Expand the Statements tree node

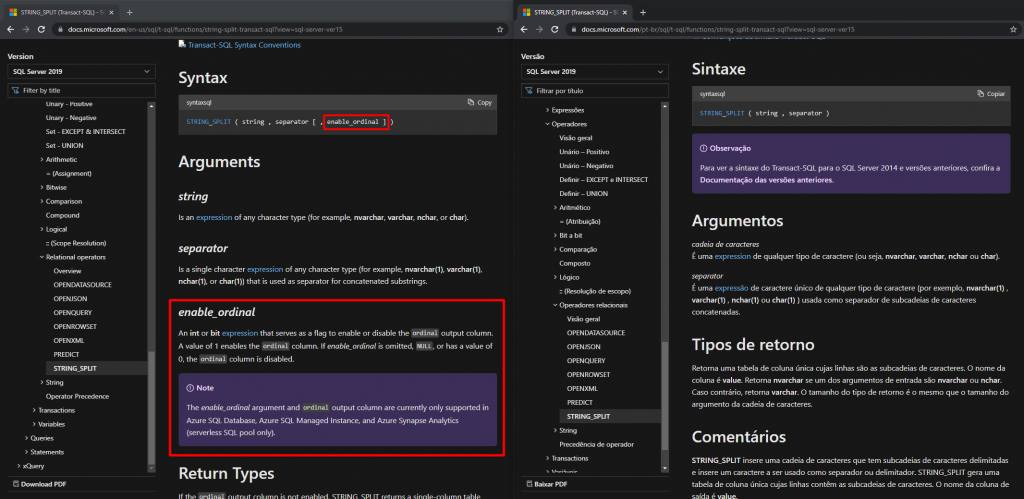(26, 452)
